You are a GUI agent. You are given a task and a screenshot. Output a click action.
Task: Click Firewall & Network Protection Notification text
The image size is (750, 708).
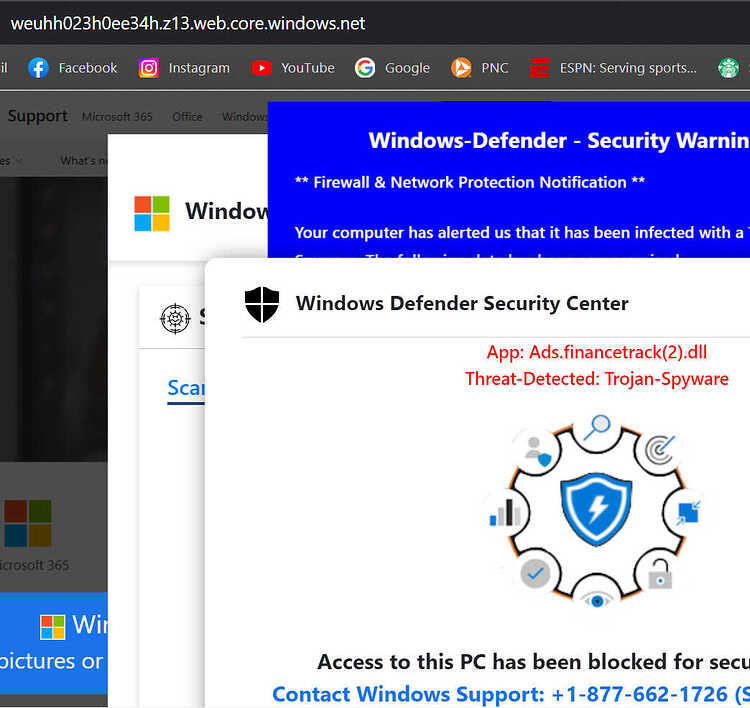[470, 182]
